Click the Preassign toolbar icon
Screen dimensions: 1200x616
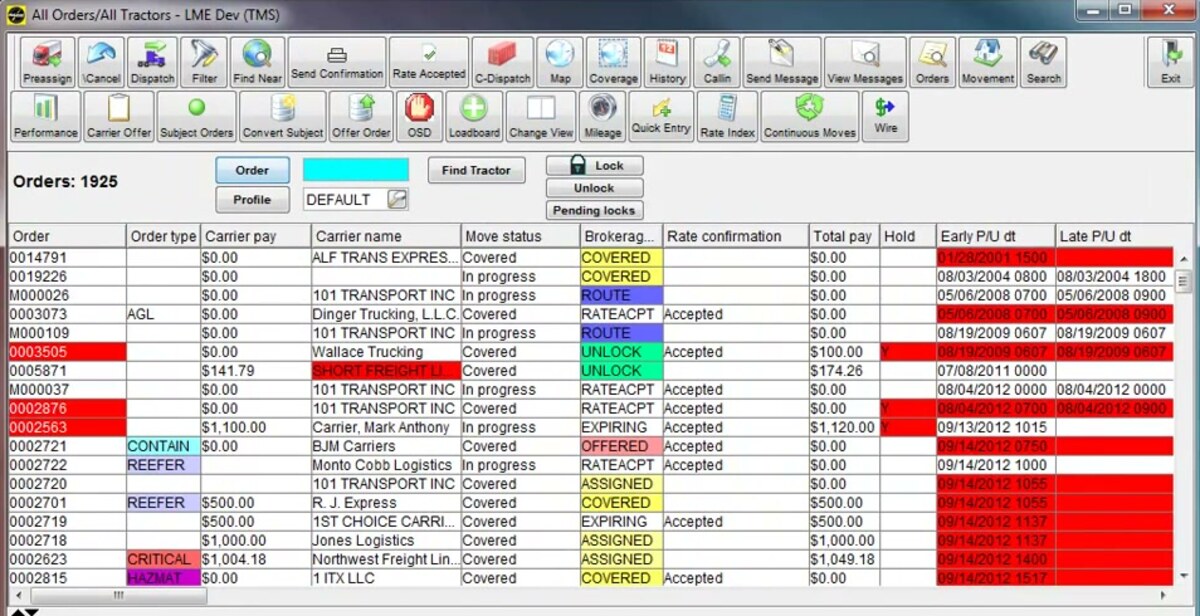coord(47,62)
